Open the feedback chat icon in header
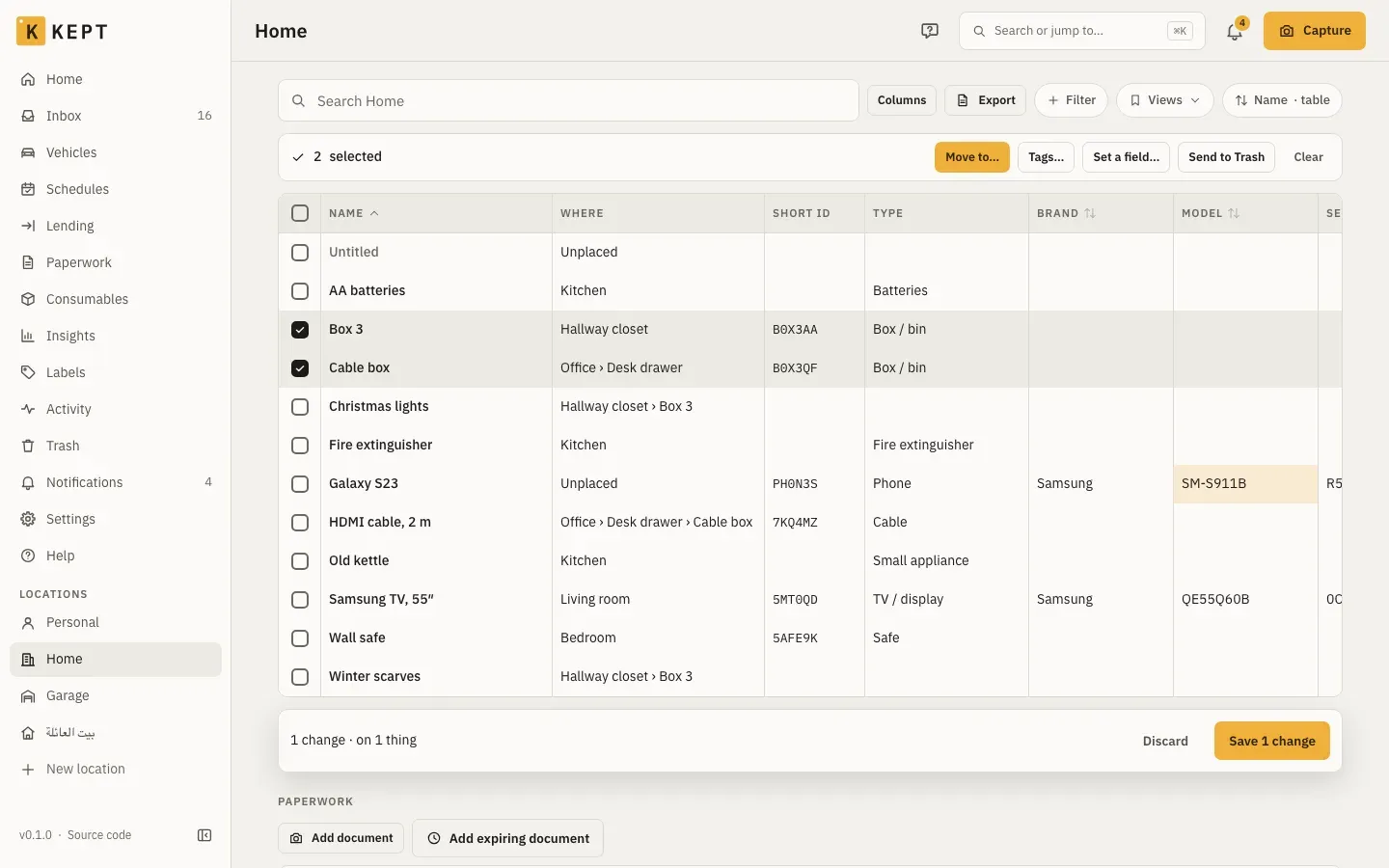Screen dimensions: 1389x868 click(930, 31)
